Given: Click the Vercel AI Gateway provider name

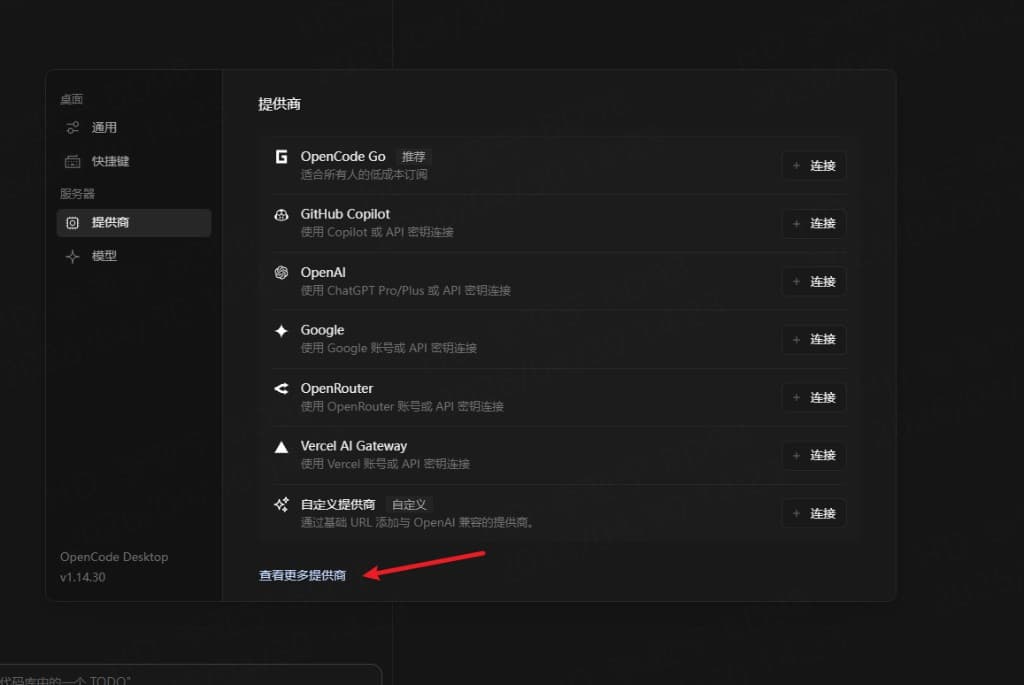Looking at the screenshot, I should coord(353,446).
